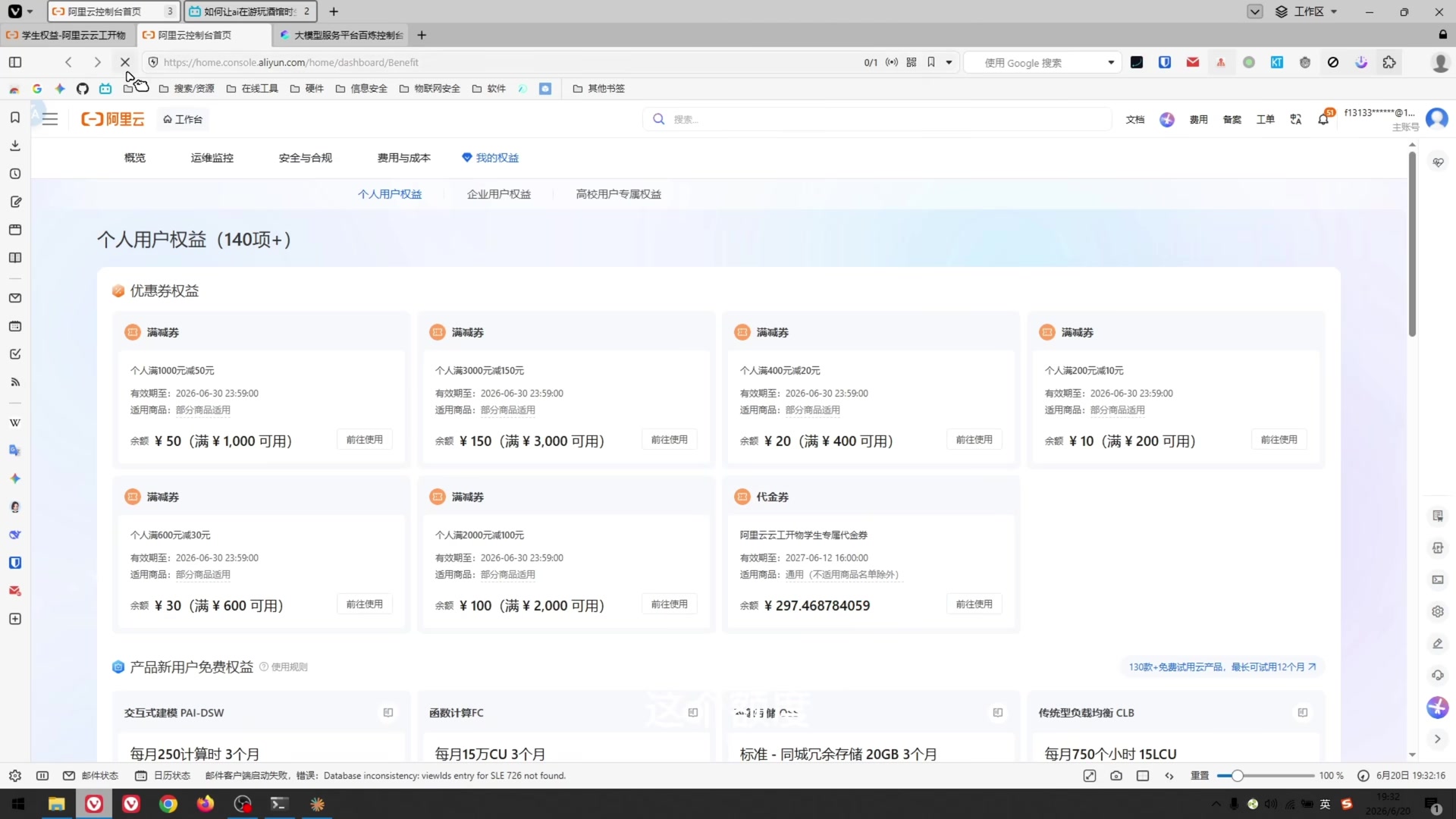Open the Google bookmark icon

point(37,89)
